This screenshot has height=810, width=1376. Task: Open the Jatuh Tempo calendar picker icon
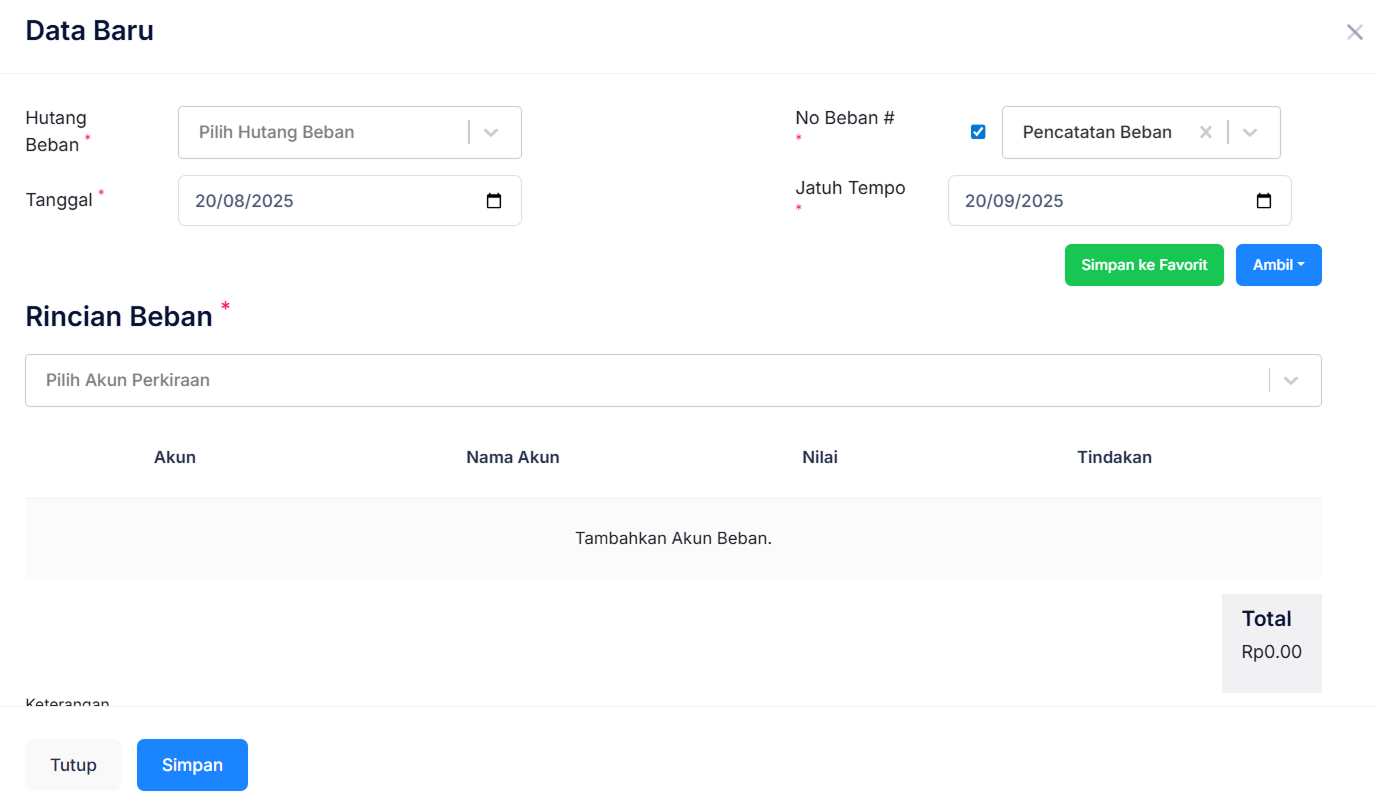pyautogui.click(x=1264, y=201)
